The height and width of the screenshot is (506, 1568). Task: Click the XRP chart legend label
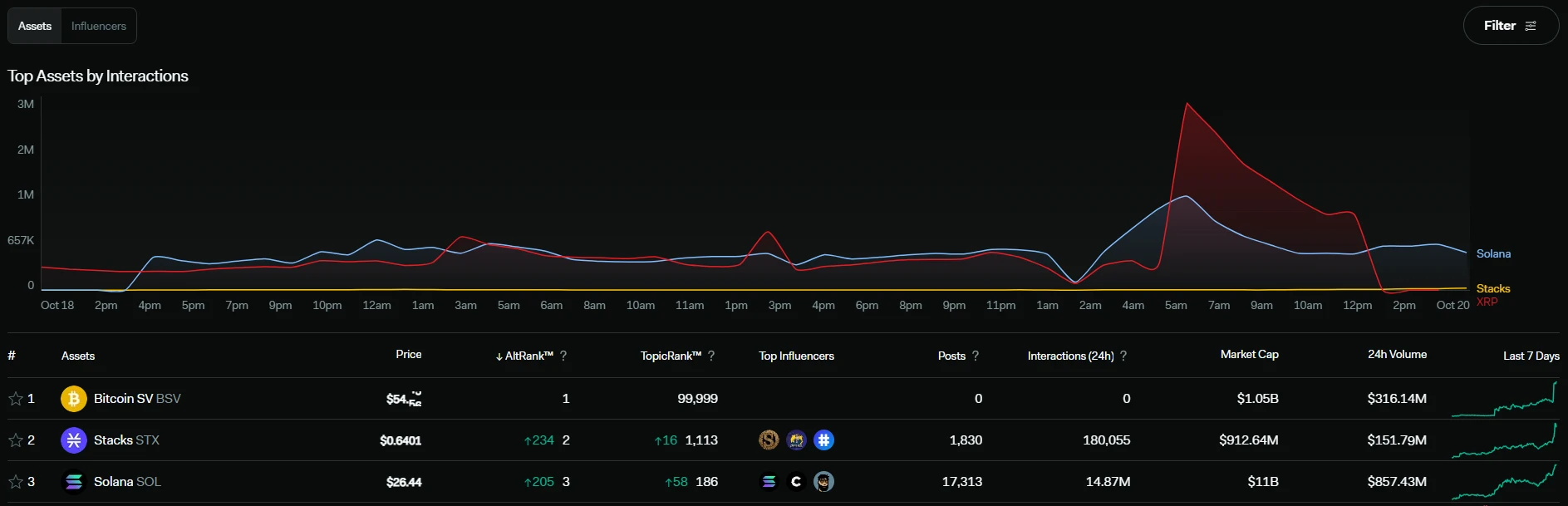click(x=1487, y=302)
